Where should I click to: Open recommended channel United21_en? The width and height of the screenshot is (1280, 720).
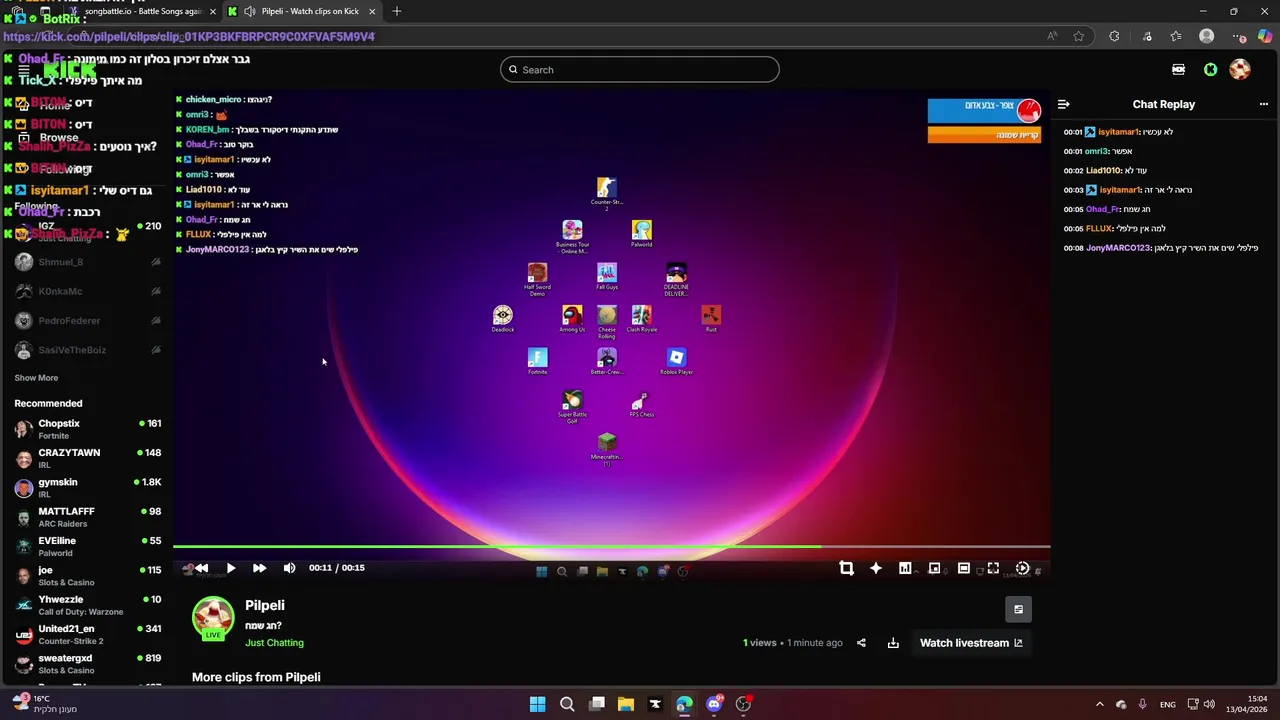coord(87,634)
